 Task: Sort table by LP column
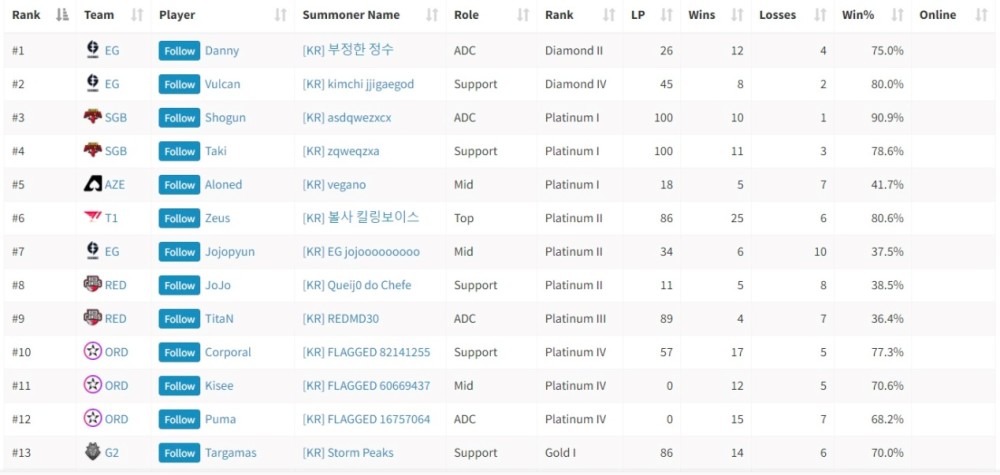(x=638, y=15)
